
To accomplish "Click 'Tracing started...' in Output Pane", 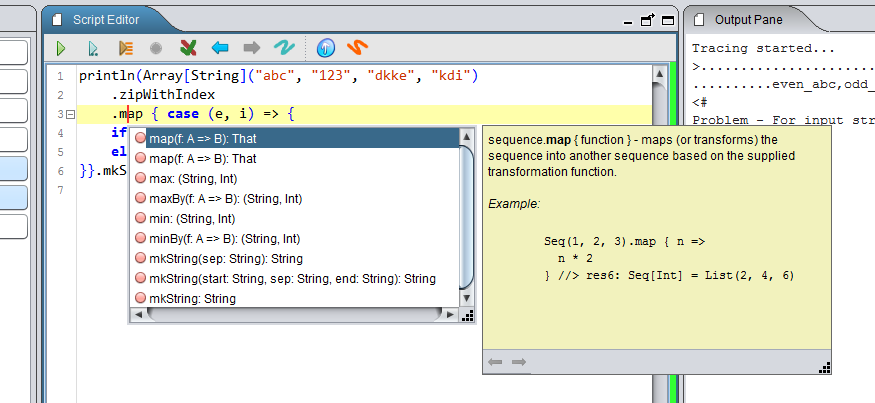I will (x=763, y=49).
